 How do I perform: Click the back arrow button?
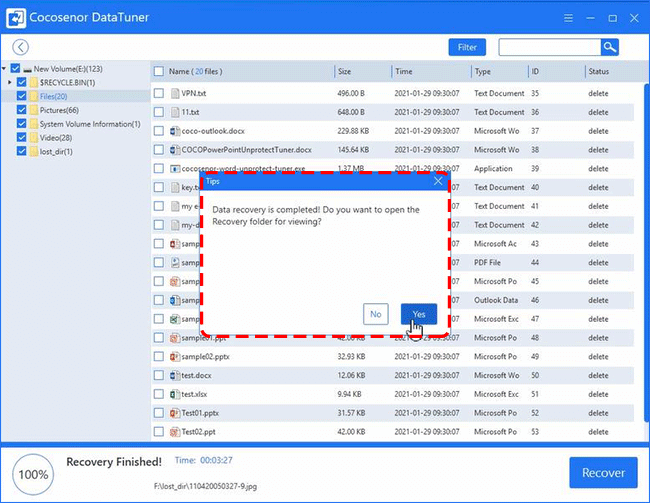(x=20, y=47)
